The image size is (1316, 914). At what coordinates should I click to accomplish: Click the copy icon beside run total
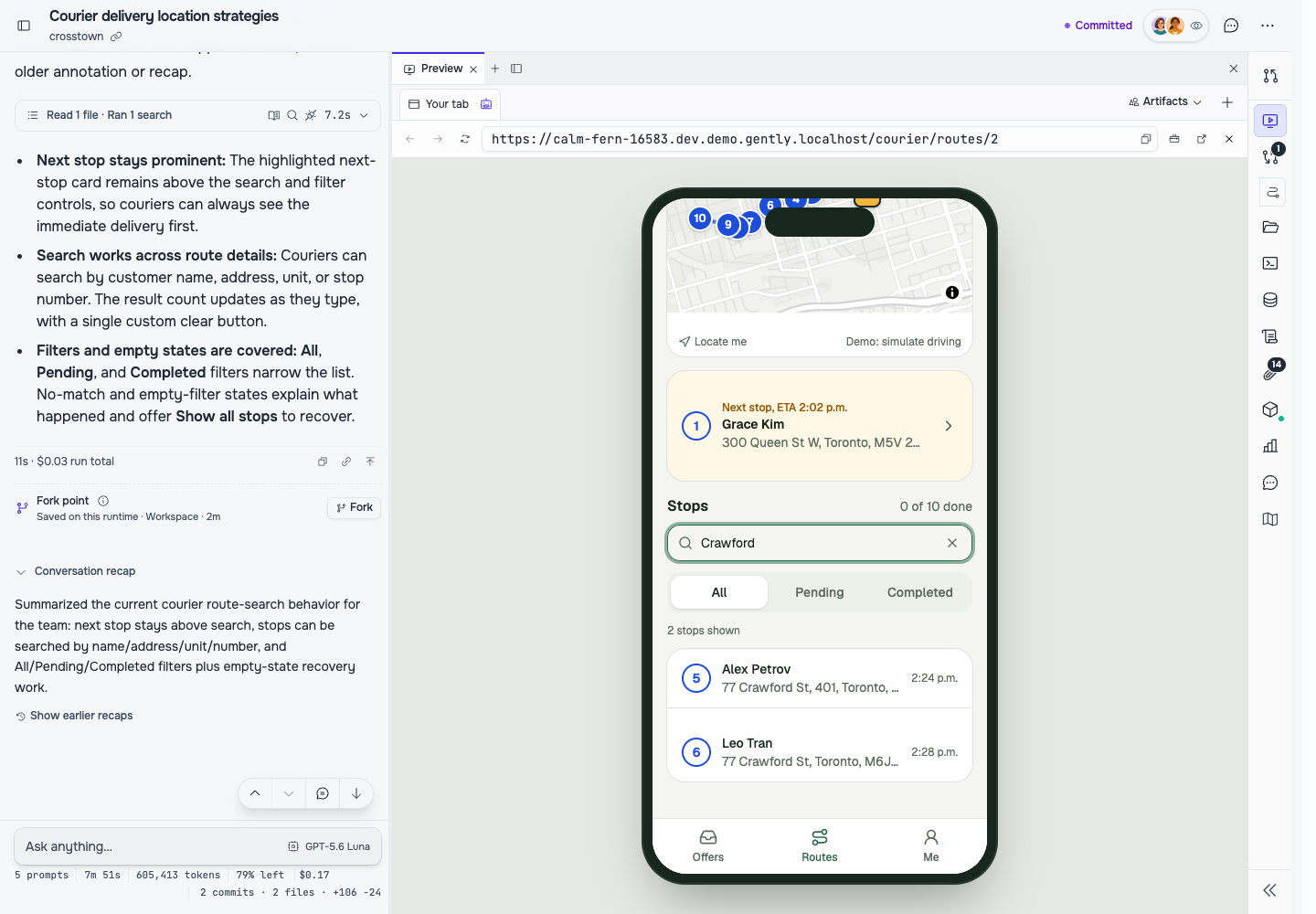(323, 462)
